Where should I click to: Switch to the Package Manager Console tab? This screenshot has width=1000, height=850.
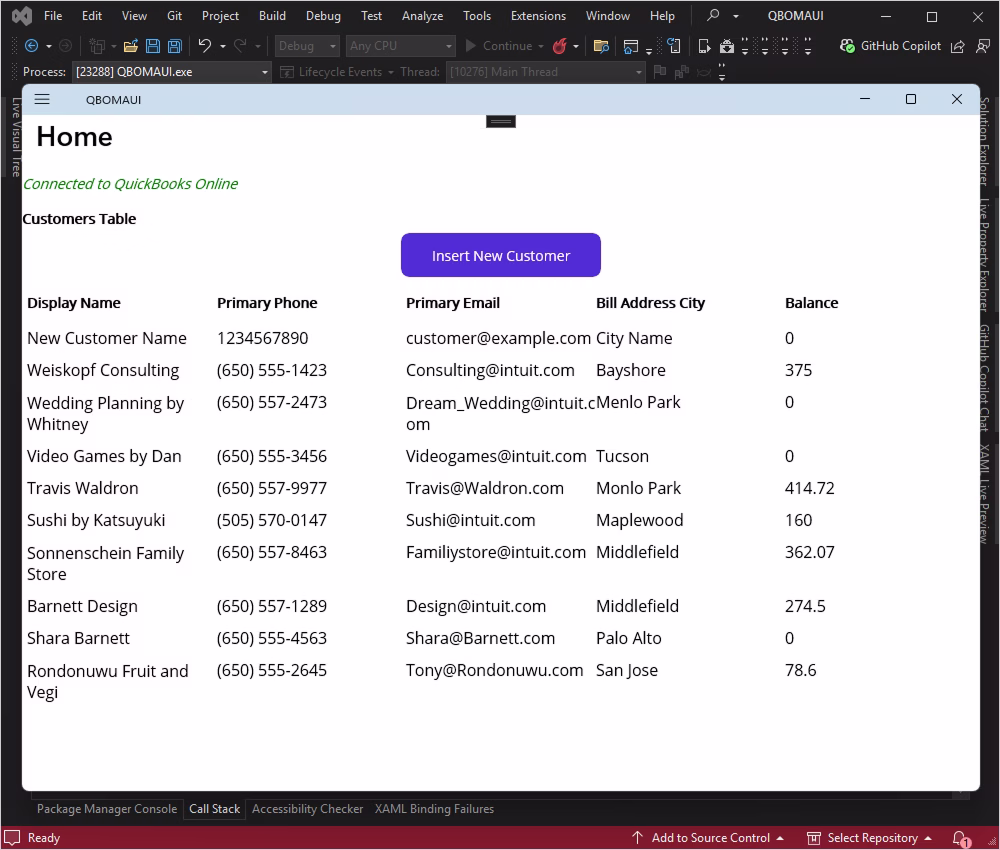click(107, 809)
